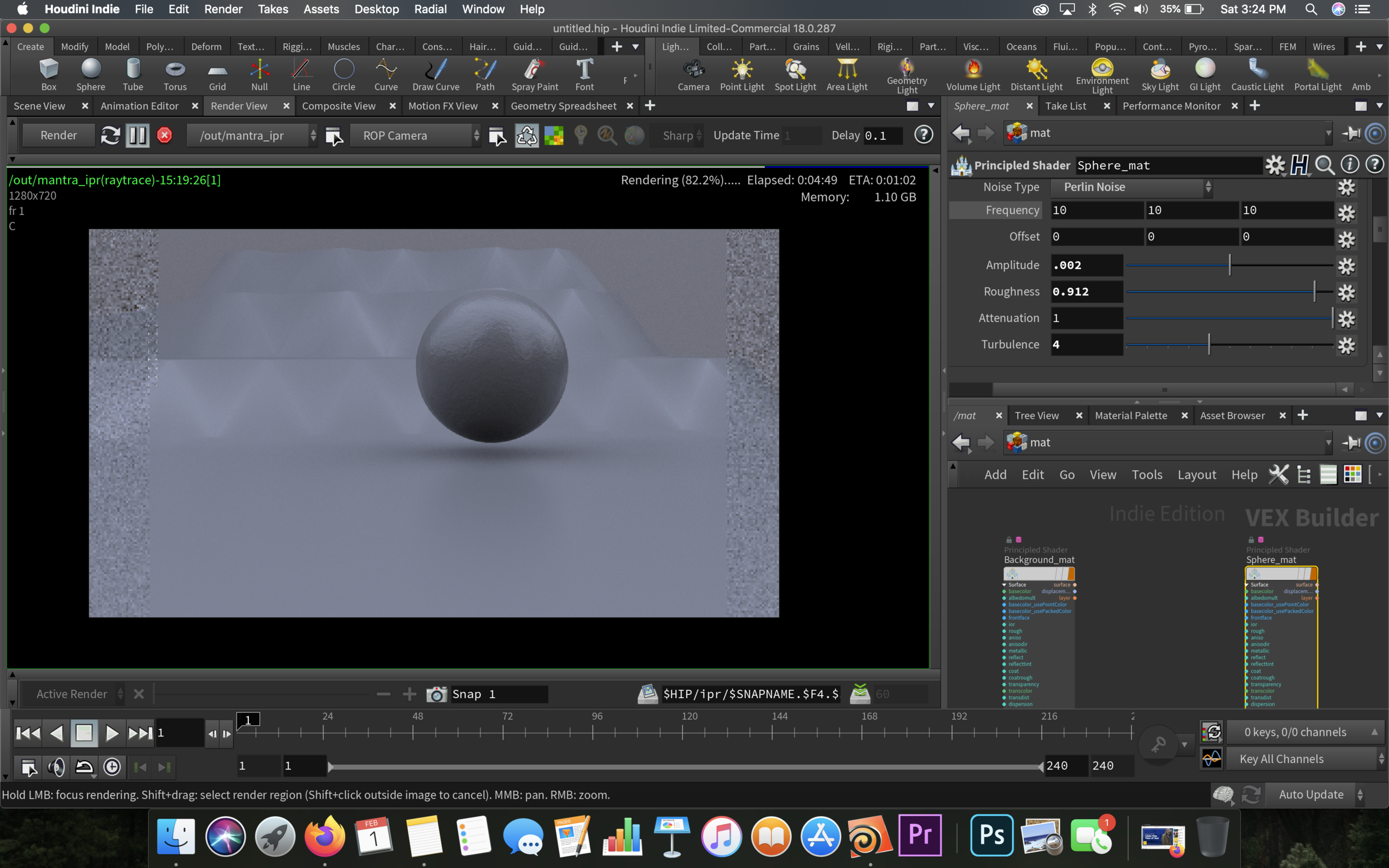Click the Render button
Screen dimensions: 1389x868
pyautogui.click(x=58, y=136)
